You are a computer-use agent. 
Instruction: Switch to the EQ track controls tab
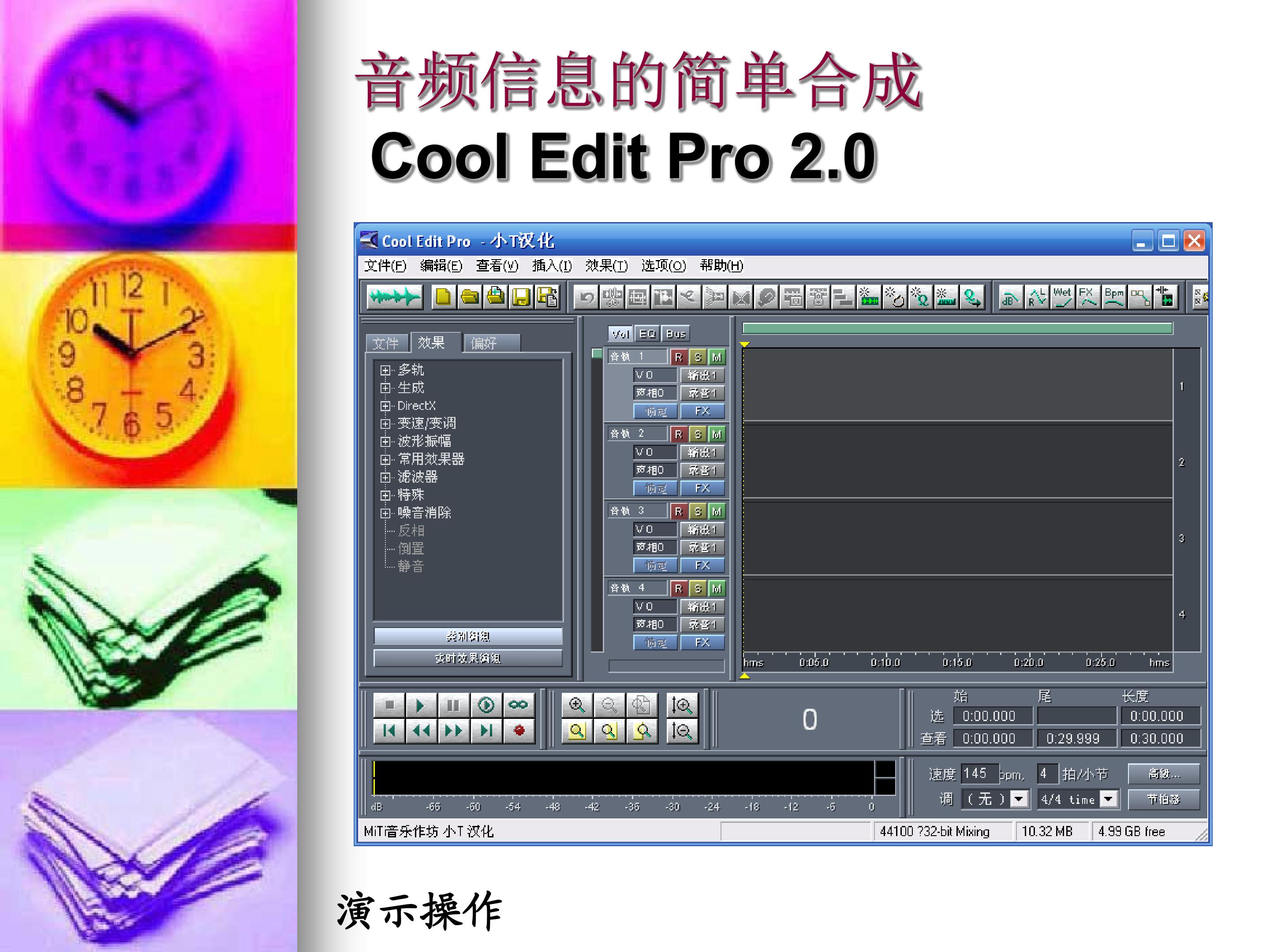click(x=647, y=334)
